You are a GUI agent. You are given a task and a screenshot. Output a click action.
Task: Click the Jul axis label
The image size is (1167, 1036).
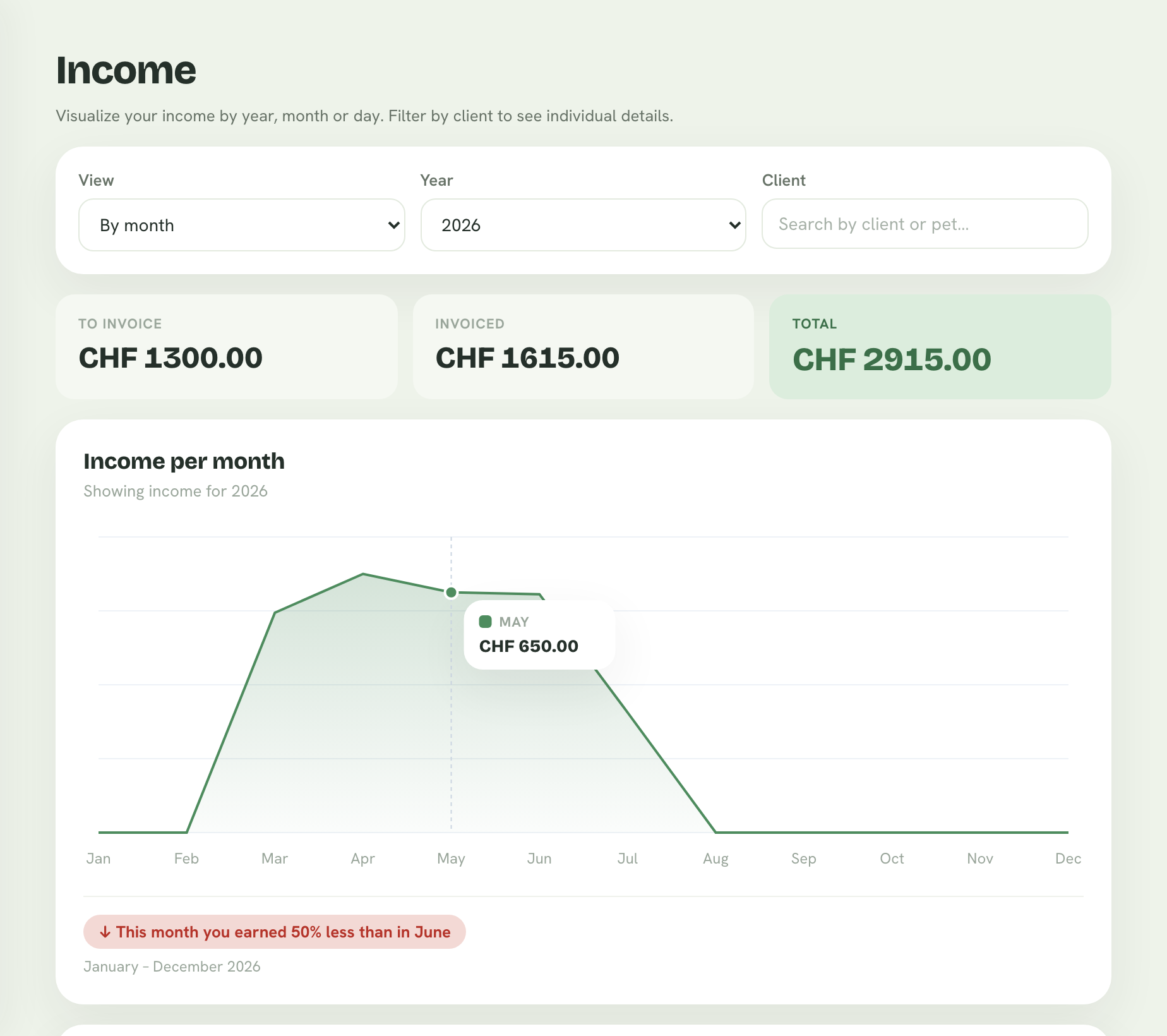[x=628, y=858]
